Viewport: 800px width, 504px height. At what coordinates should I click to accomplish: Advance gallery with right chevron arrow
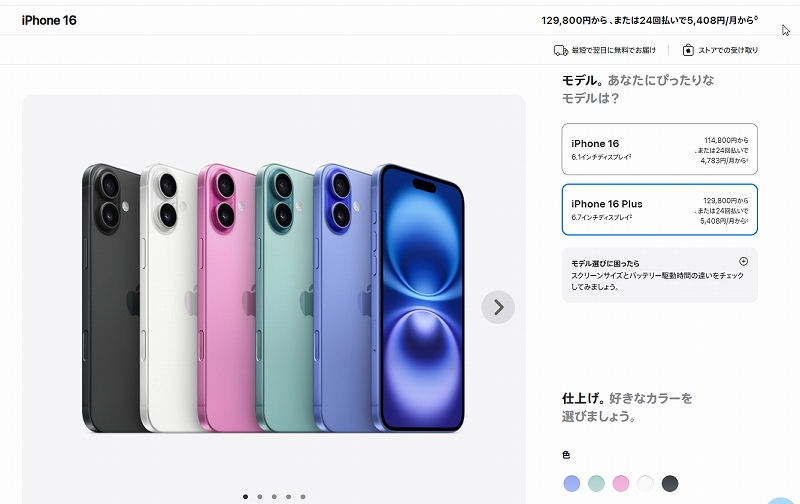[498, 307]
